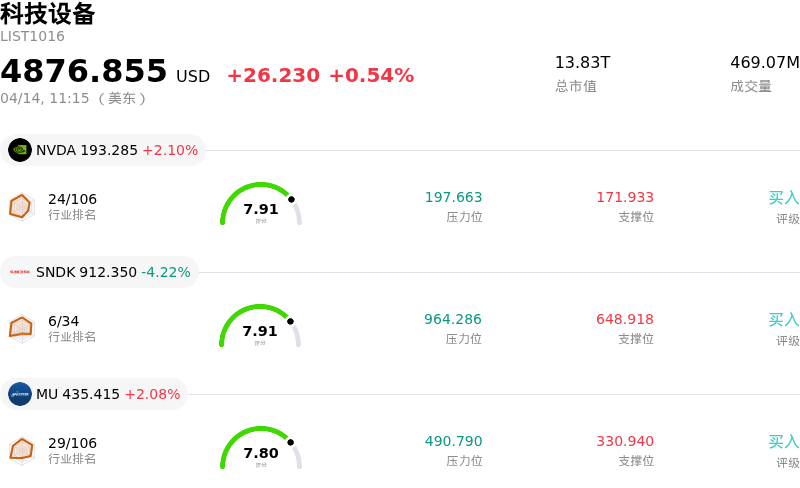Click MU 7.80 score gauge
Image resolution: width=800 pixels, height=488 pixels.
[x=261, y=450]
